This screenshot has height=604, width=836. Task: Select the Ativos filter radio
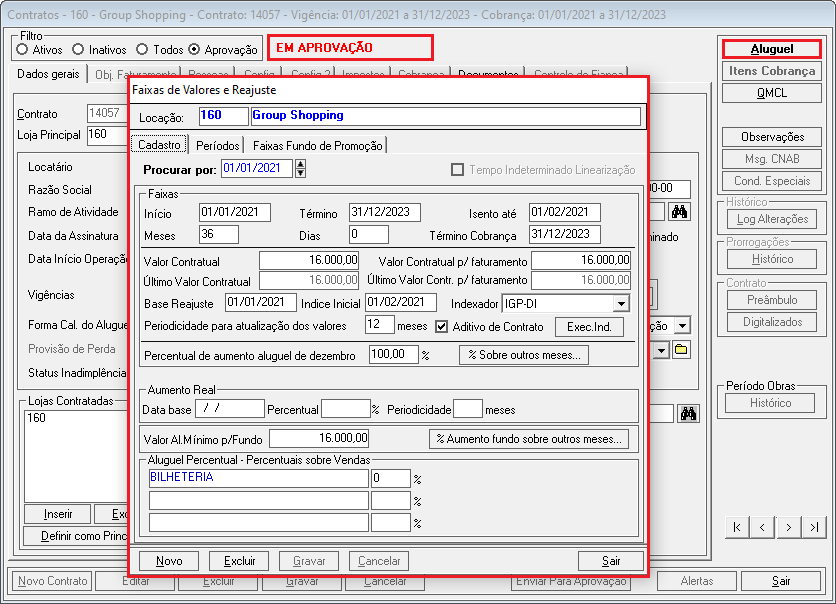click(22, 50)
